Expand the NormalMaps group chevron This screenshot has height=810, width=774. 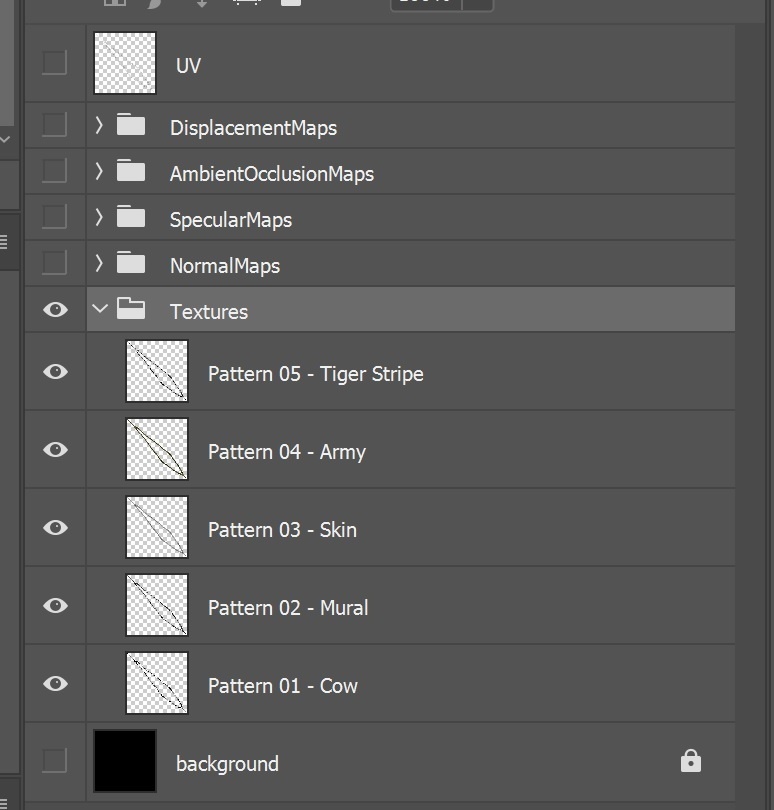pyautogui.click(x=99, y=264)
